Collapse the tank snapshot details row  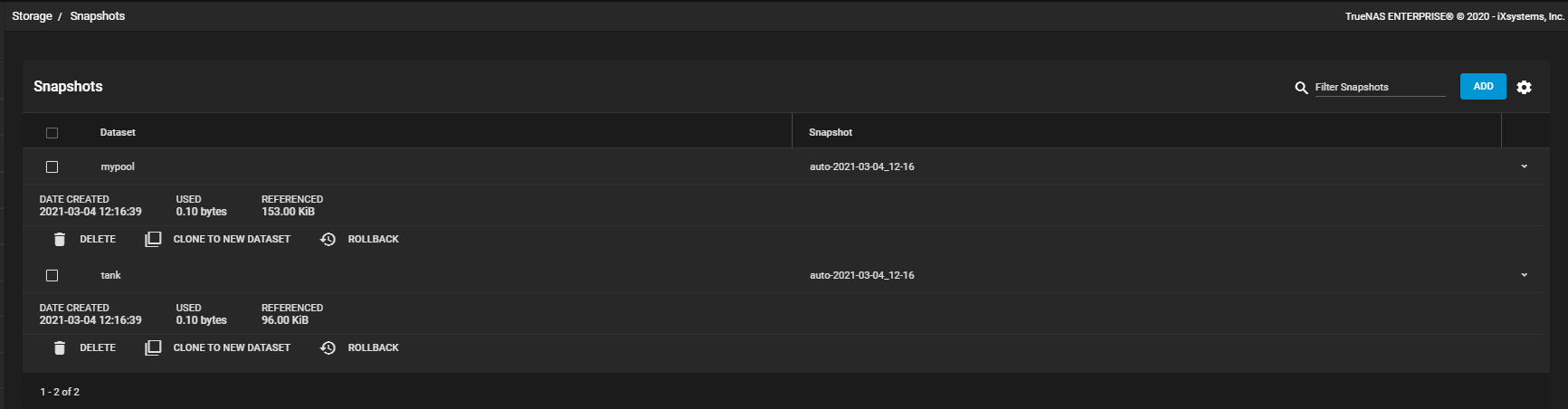(1524, 275)
